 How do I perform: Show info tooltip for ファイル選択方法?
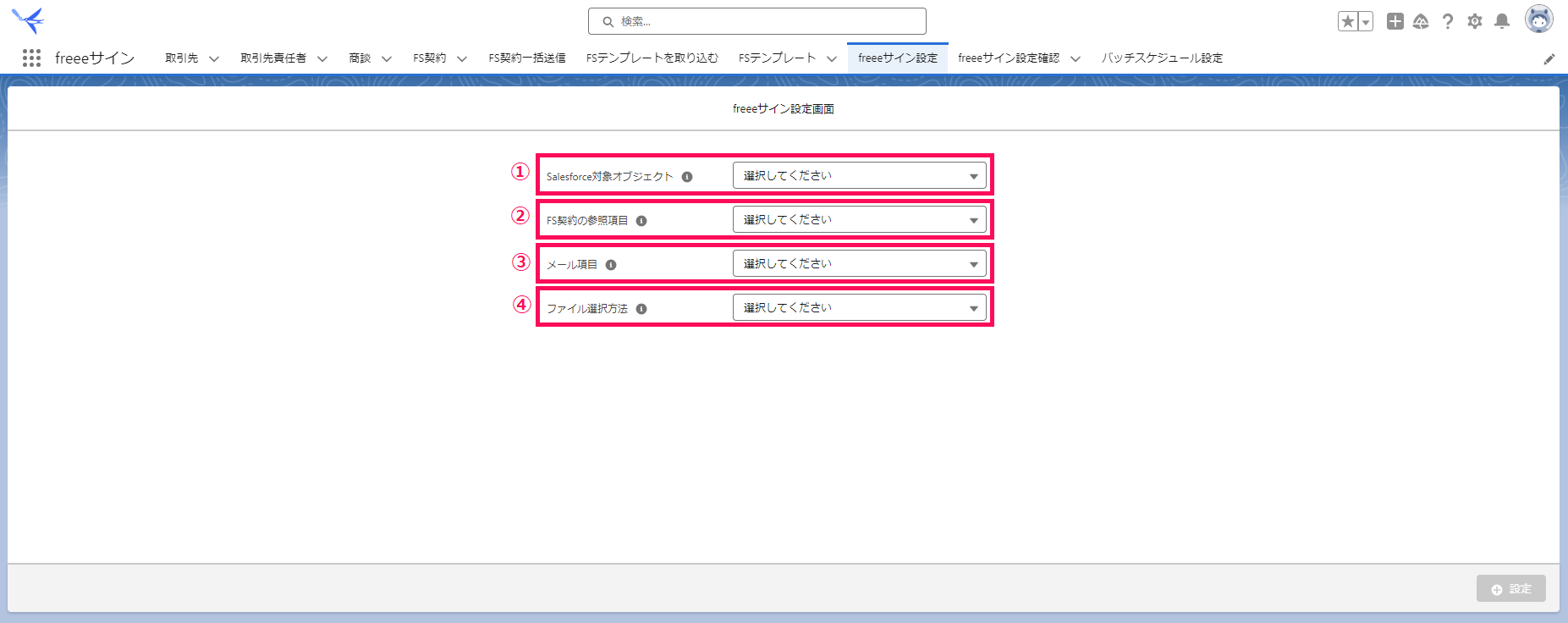[641, 309]
